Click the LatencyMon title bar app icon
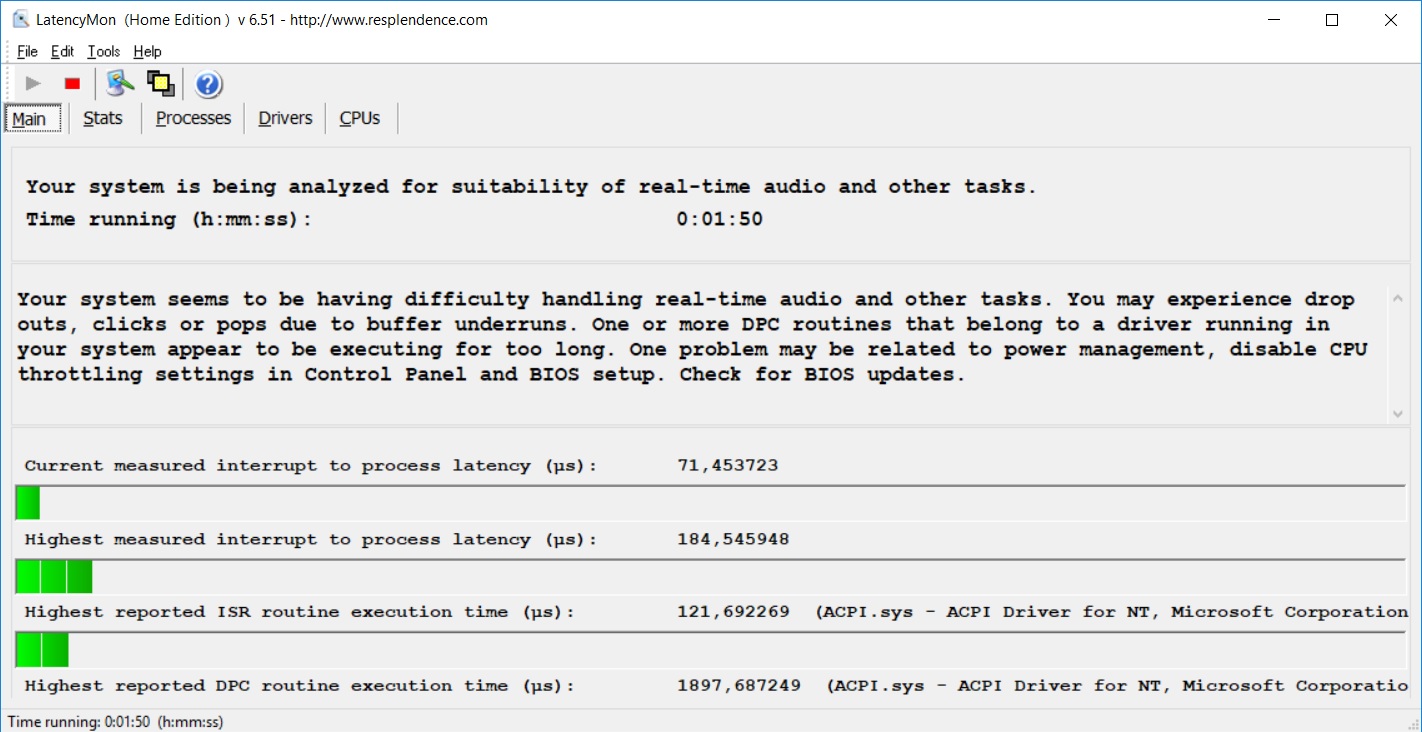Image resolution: width=1422 pixels, height=732 pixels. tap(20, 20)
